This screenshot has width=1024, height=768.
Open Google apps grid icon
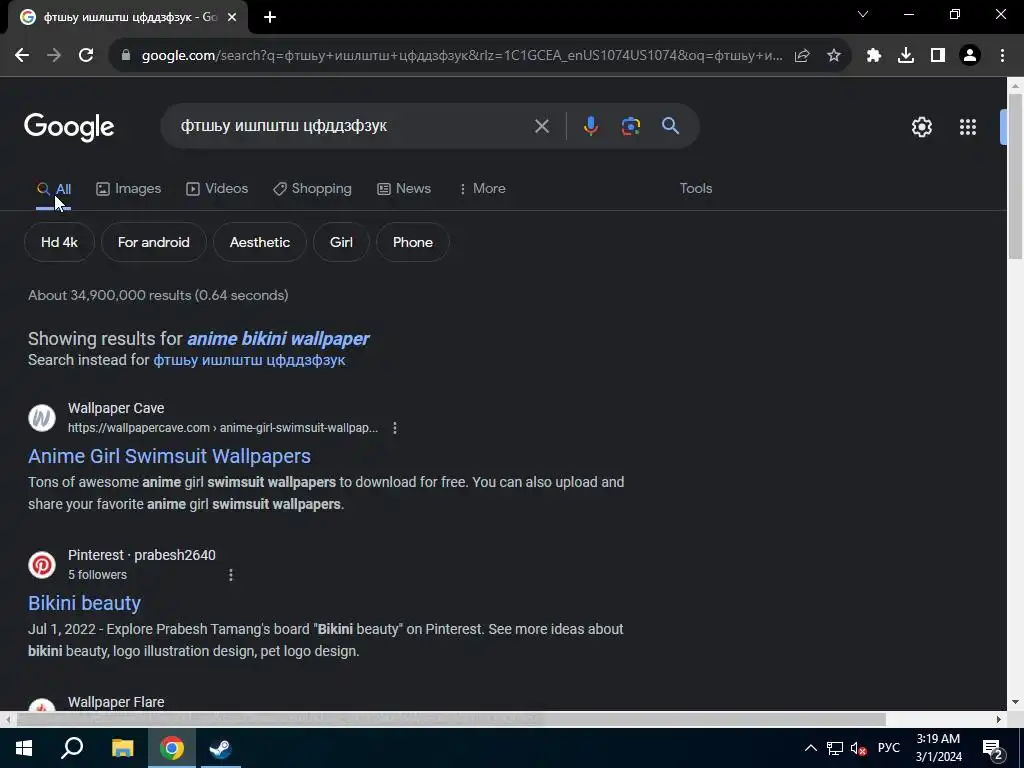967,127
